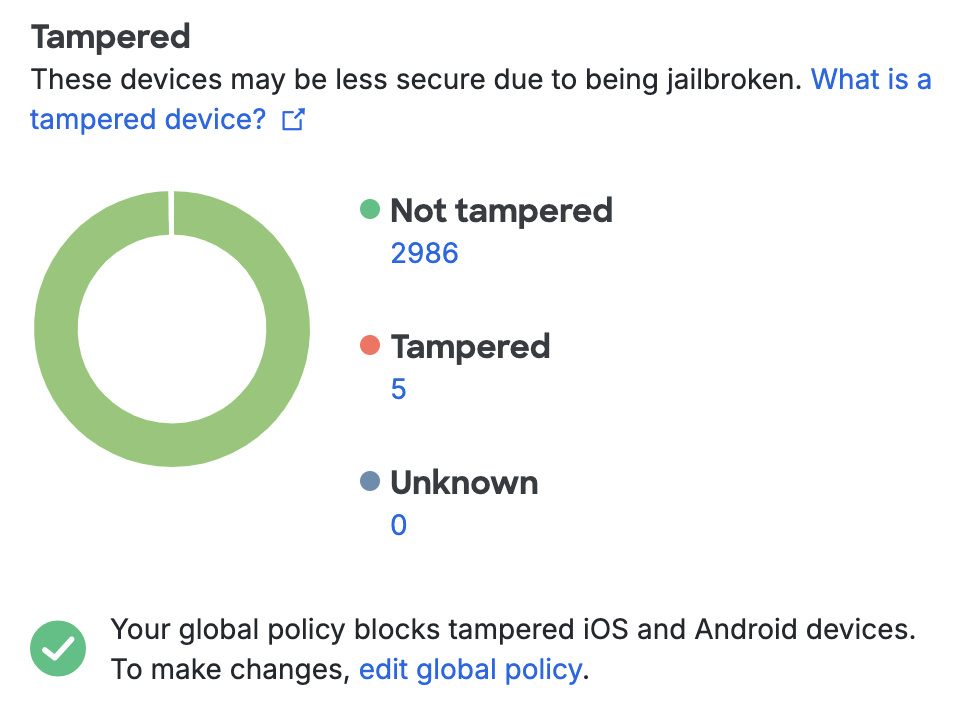Select the green Not tampered legend dot
Viewport: 960px width, 712px height.
[x=371, y=209]
